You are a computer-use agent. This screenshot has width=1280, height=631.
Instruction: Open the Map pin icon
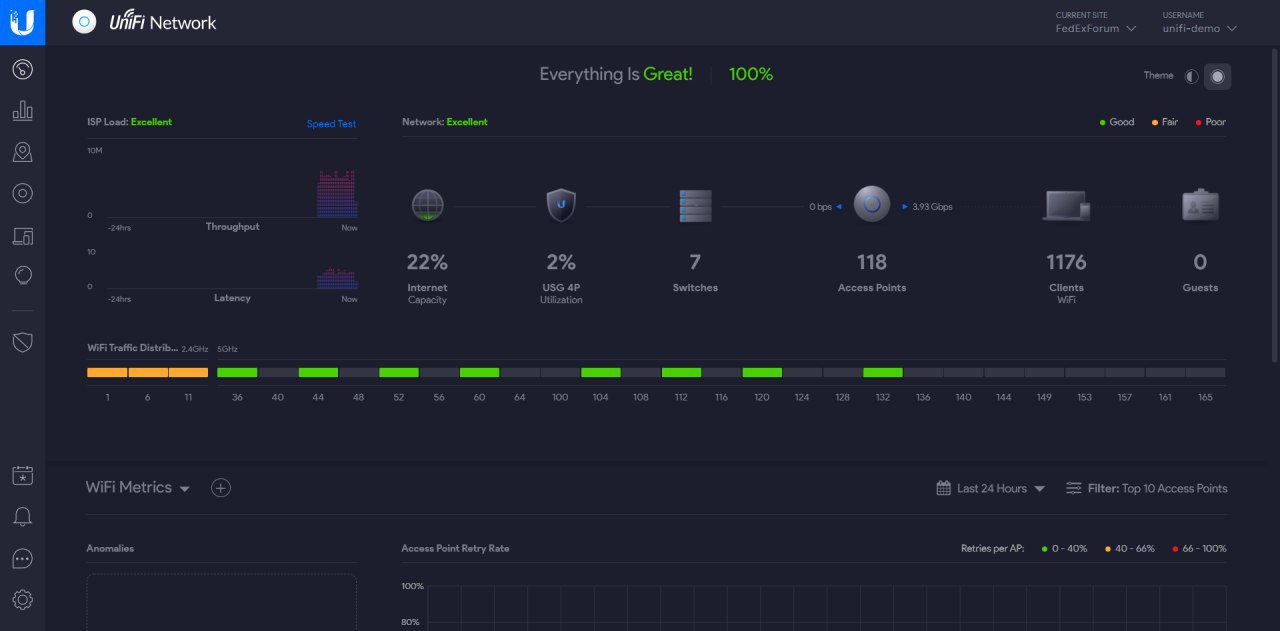(x=22, y=152)
